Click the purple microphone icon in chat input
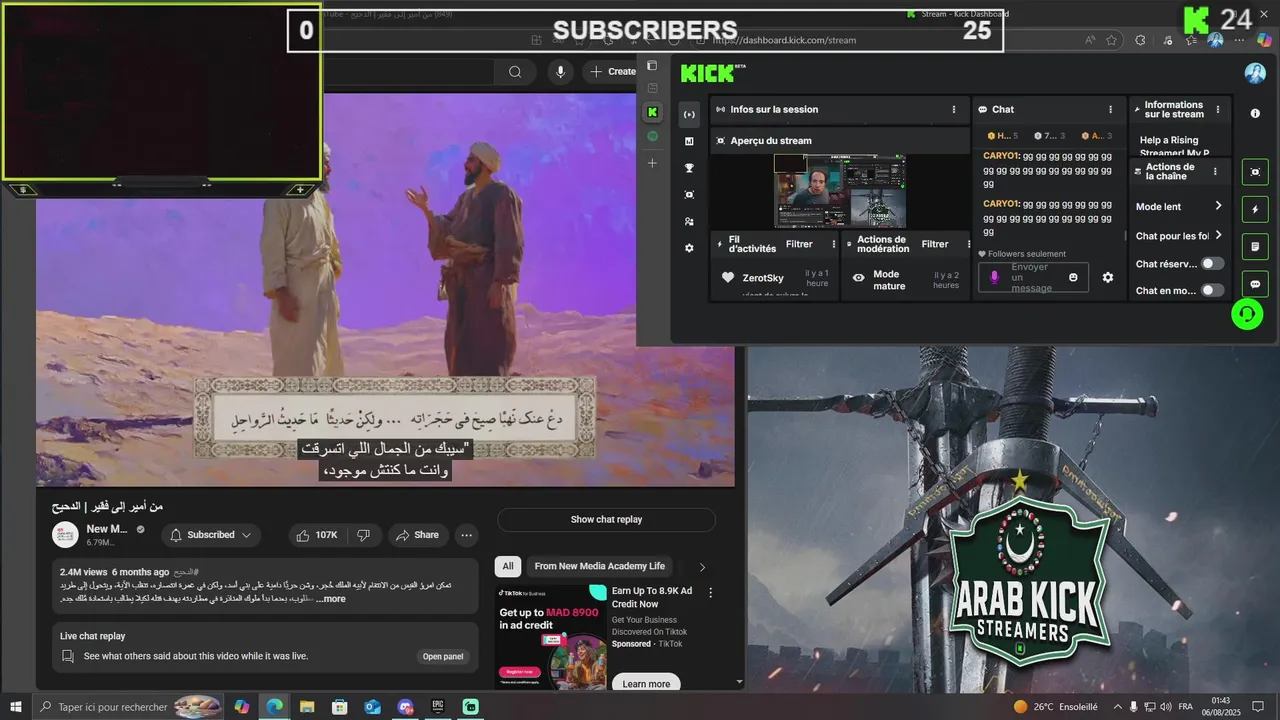The width and height of the screenshot is (1280, 720). point(994,277)
